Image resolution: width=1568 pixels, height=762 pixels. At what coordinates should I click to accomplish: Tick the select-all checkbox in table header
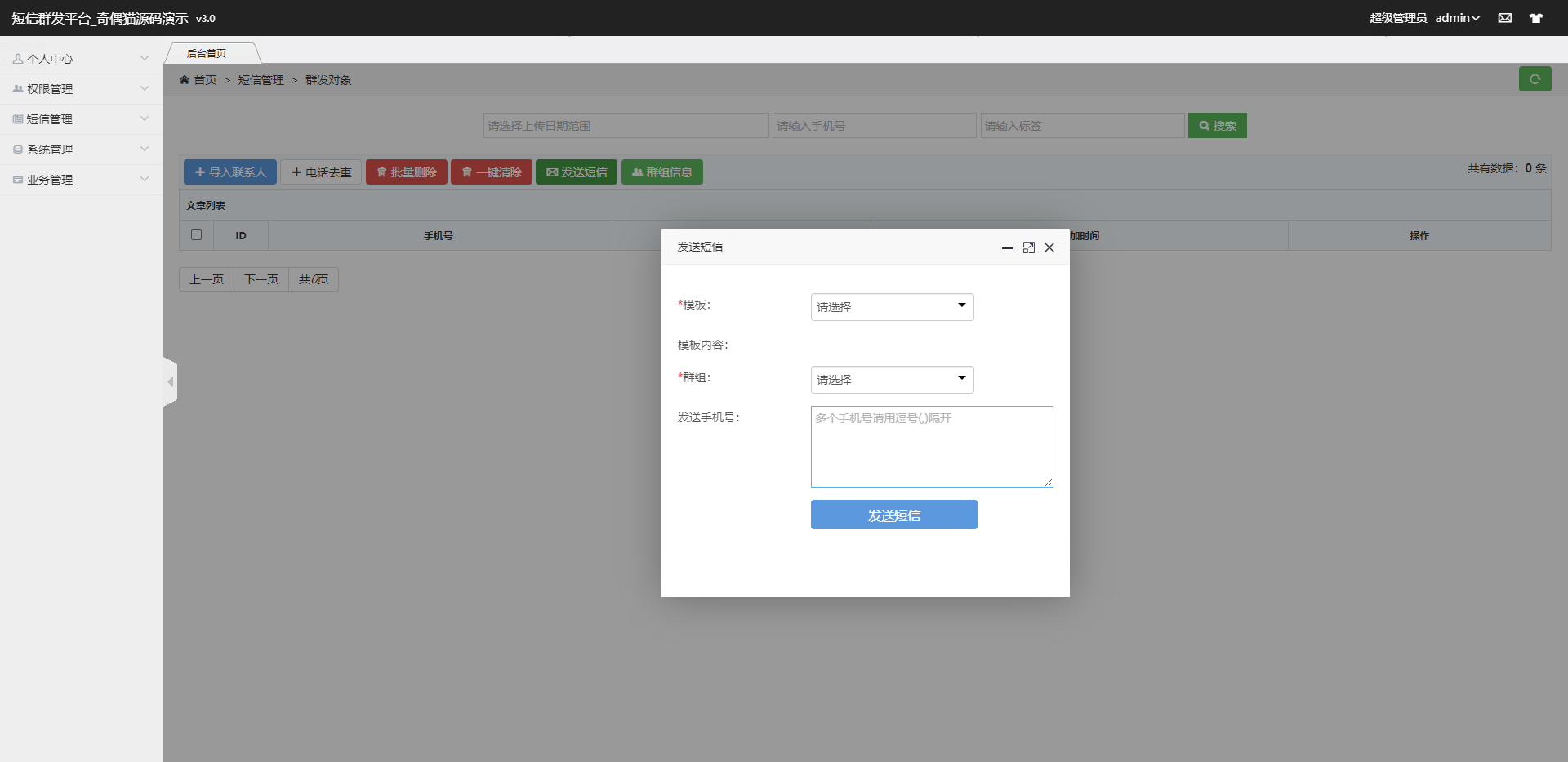pyautogui.click(x=196, y=234)
